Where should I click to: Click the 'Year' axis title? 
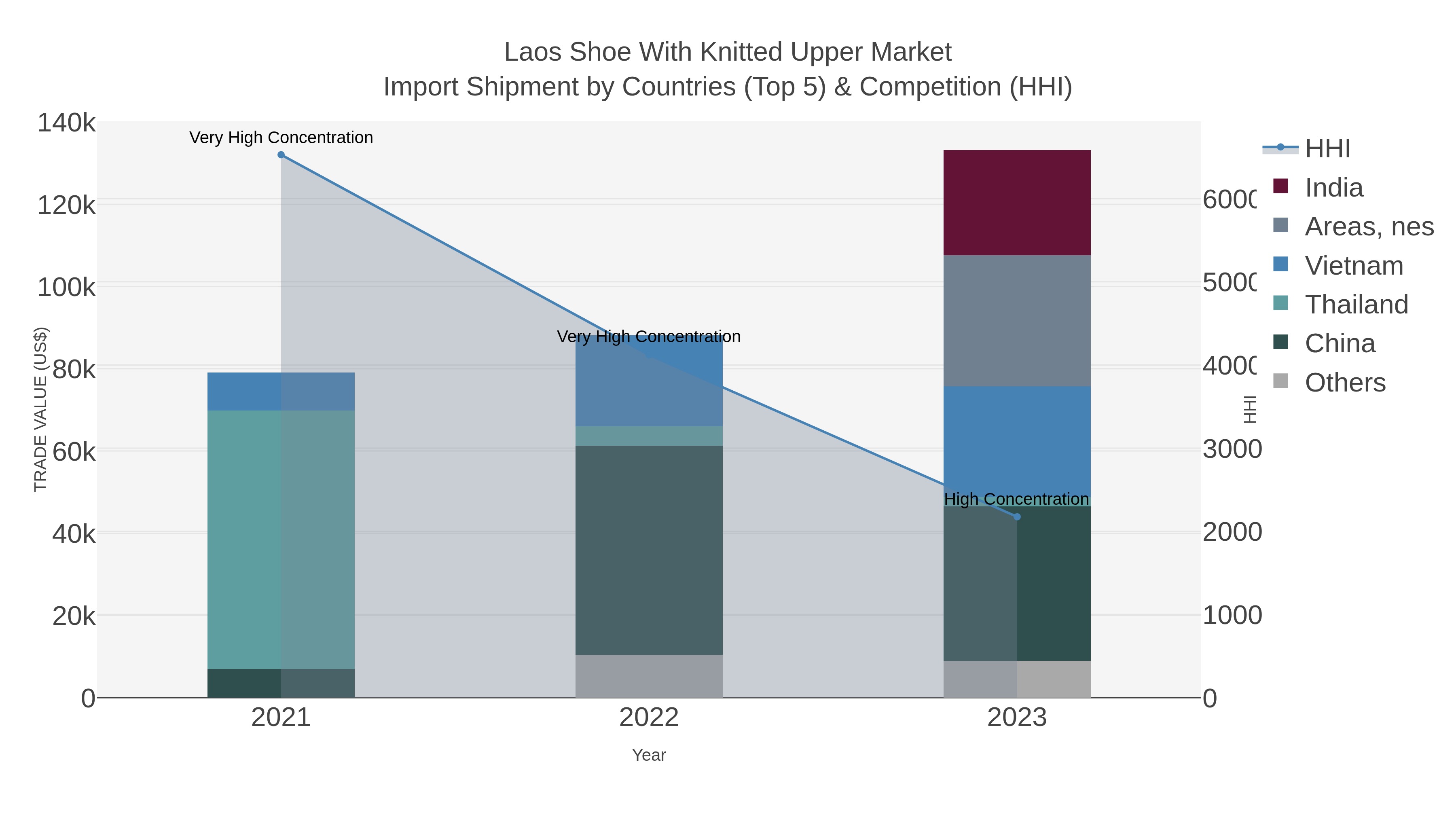pos(649,755)
